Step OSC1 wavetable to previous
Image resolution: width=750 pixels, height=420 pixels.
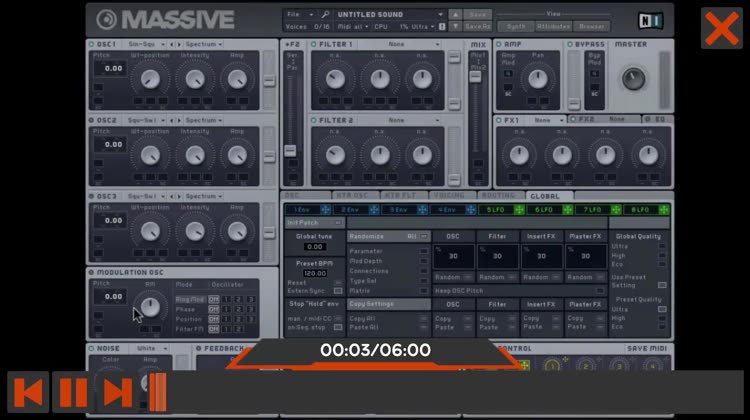(172, 44)
